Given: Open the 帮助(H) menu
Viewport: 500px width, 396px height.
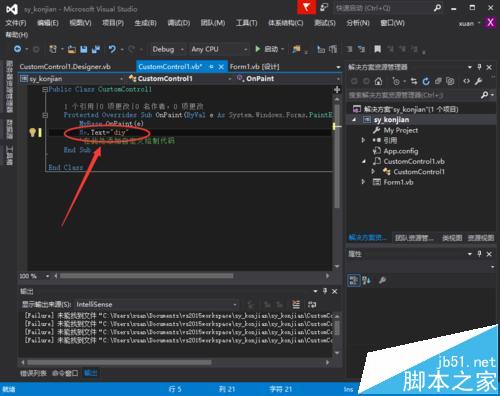Looking at the screenshot, I should tap(17, 35).
